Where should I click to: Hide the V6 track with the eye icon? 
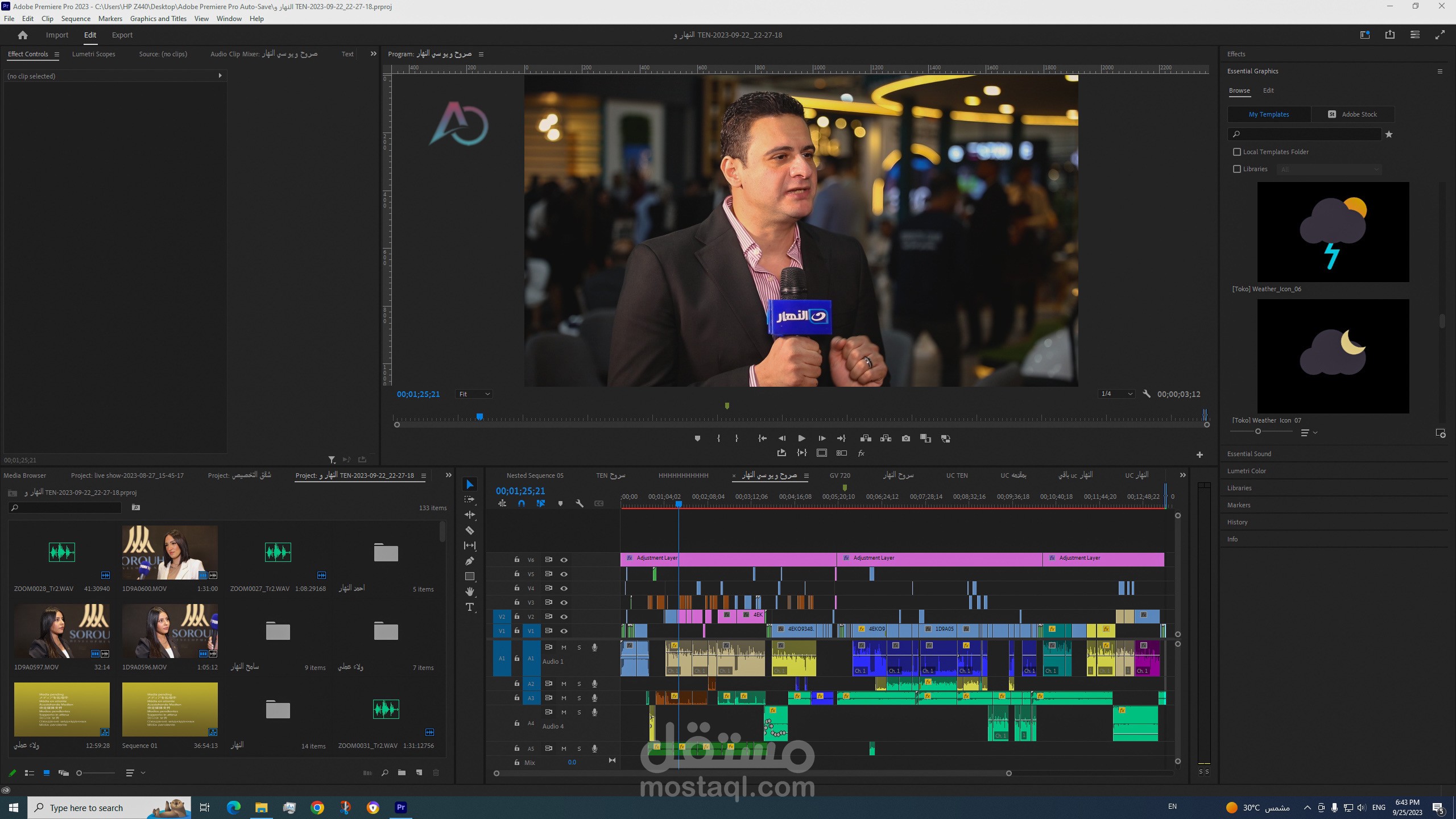point(564,560)
